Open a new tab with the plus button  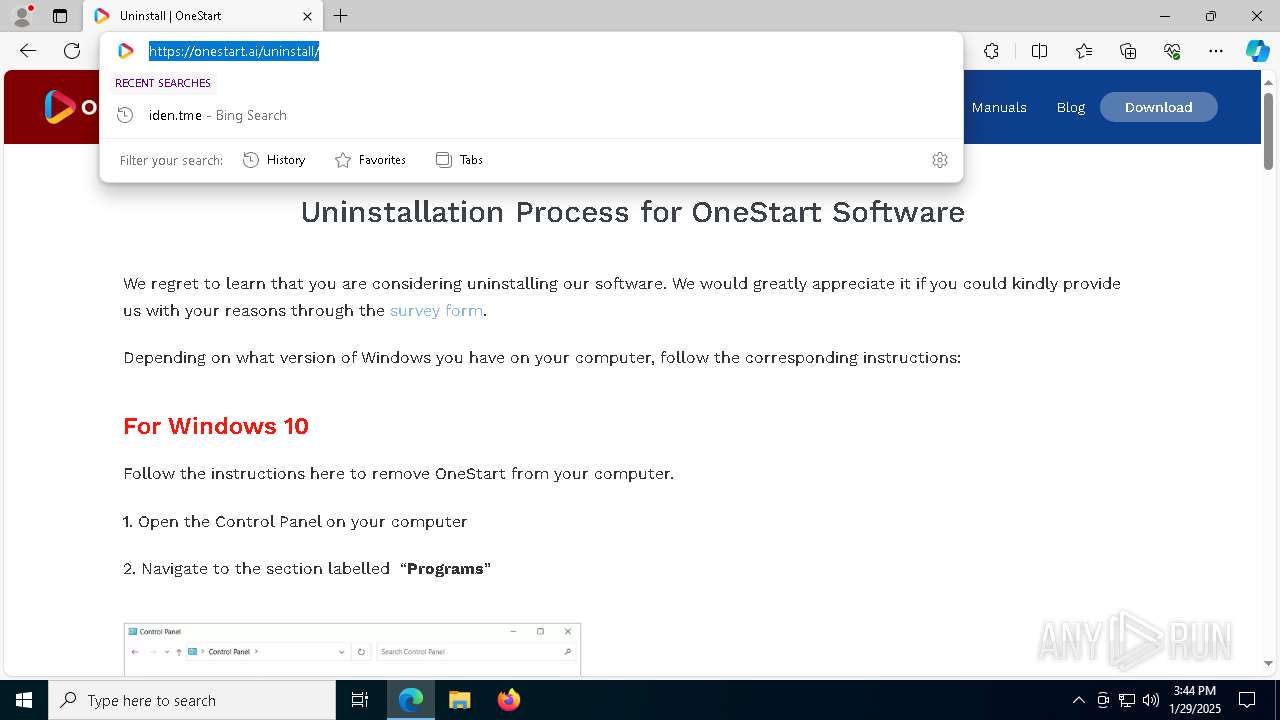coord(341,16)
